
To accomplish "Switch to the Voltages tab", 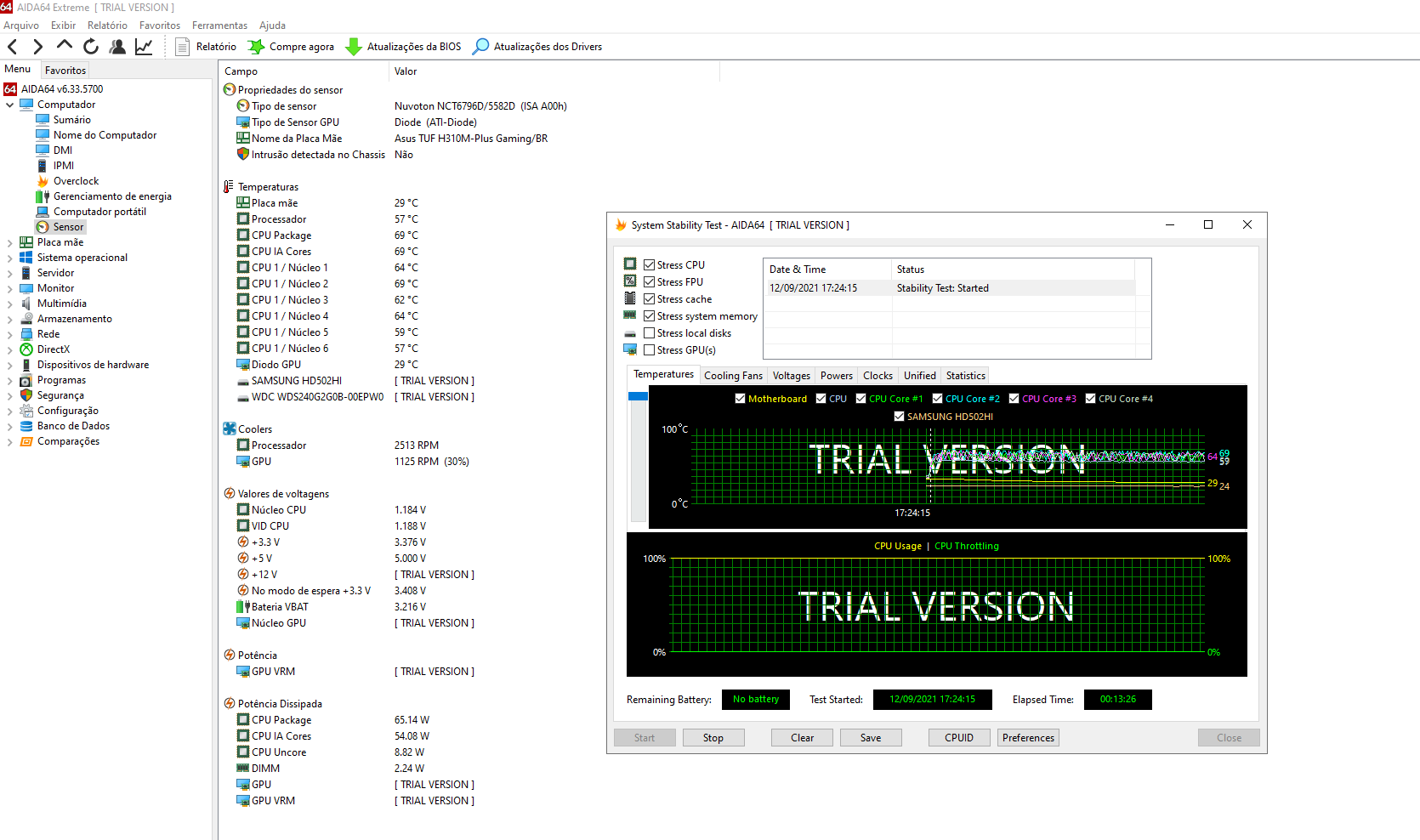I will [791, 376].
